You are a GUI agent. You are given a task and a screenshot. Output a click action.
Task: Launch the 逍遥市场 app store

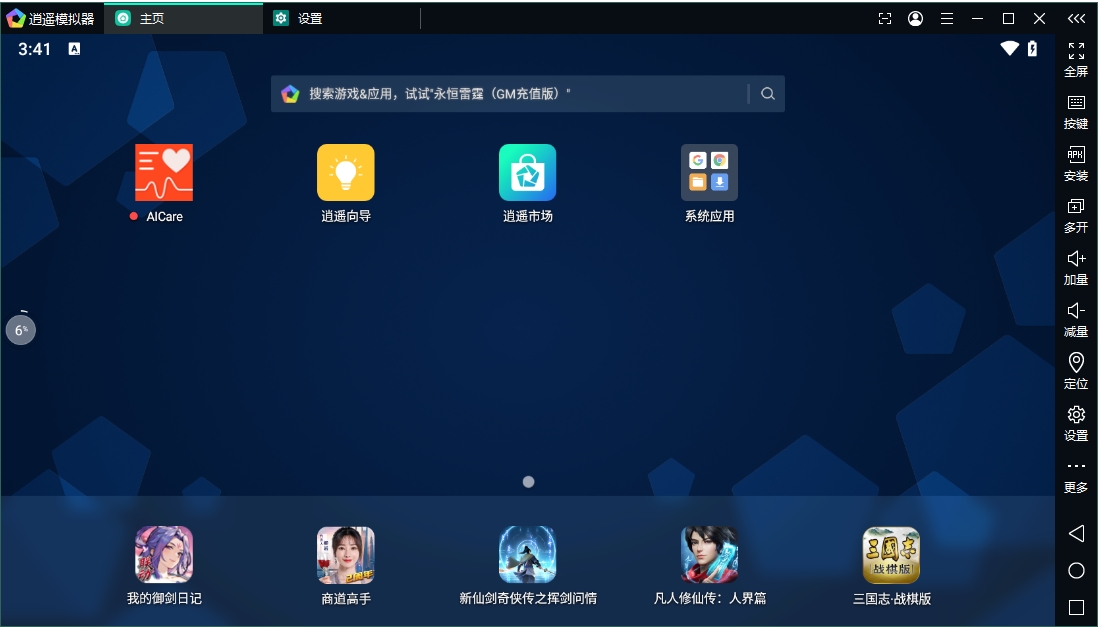(528, 172)
